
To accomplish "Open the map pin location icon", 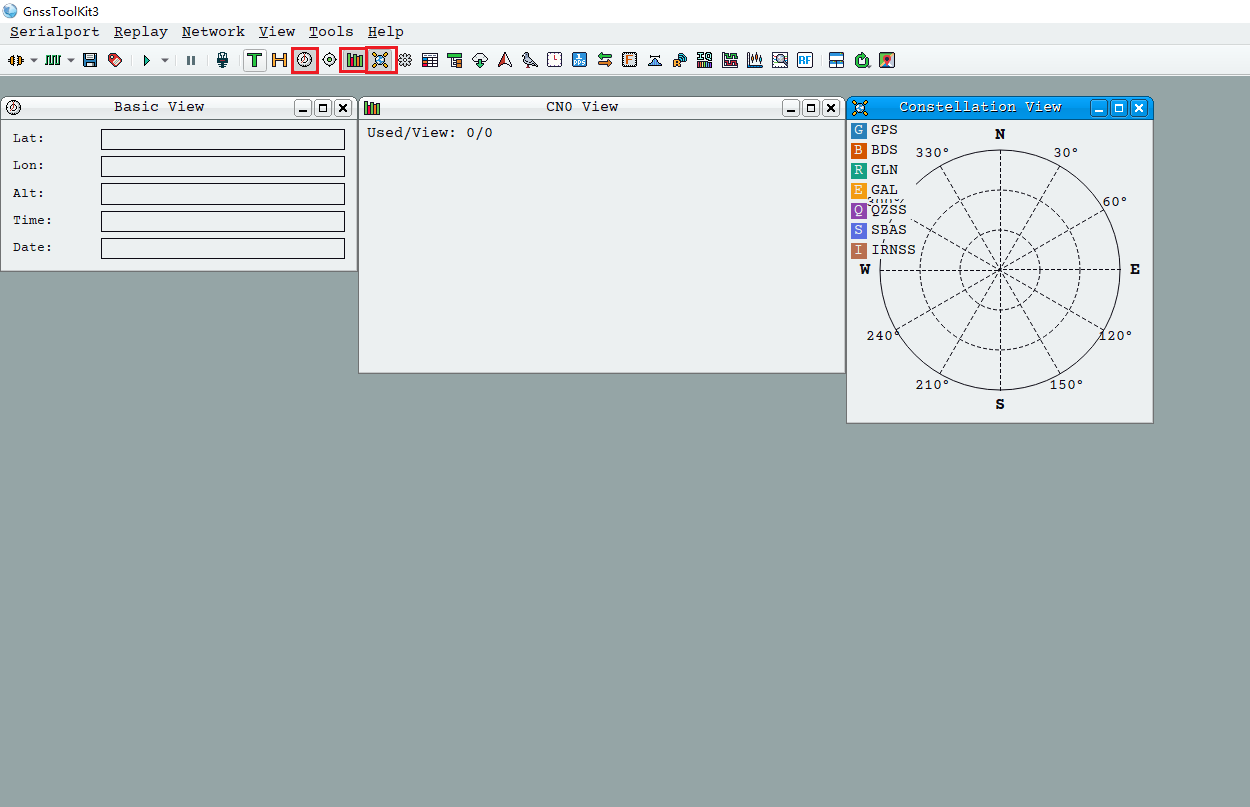I will [x=887, y=61].
